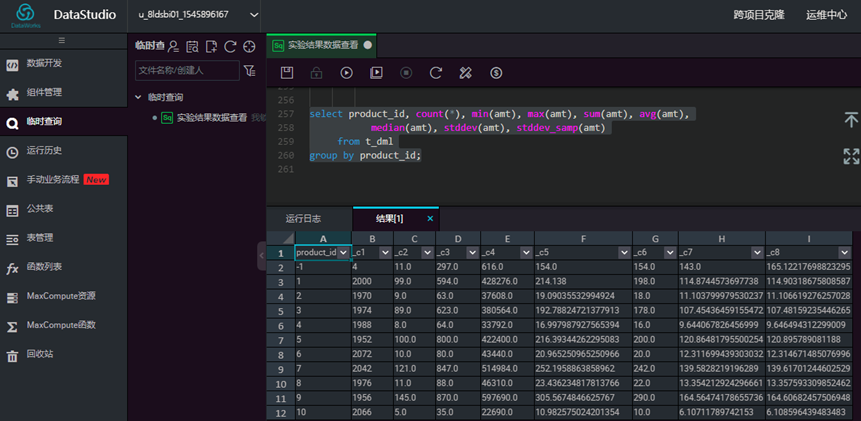Screen dimensions: 861x421
Task: Click the 'group by product_id;' code line
Action: (x=365, y=155)
